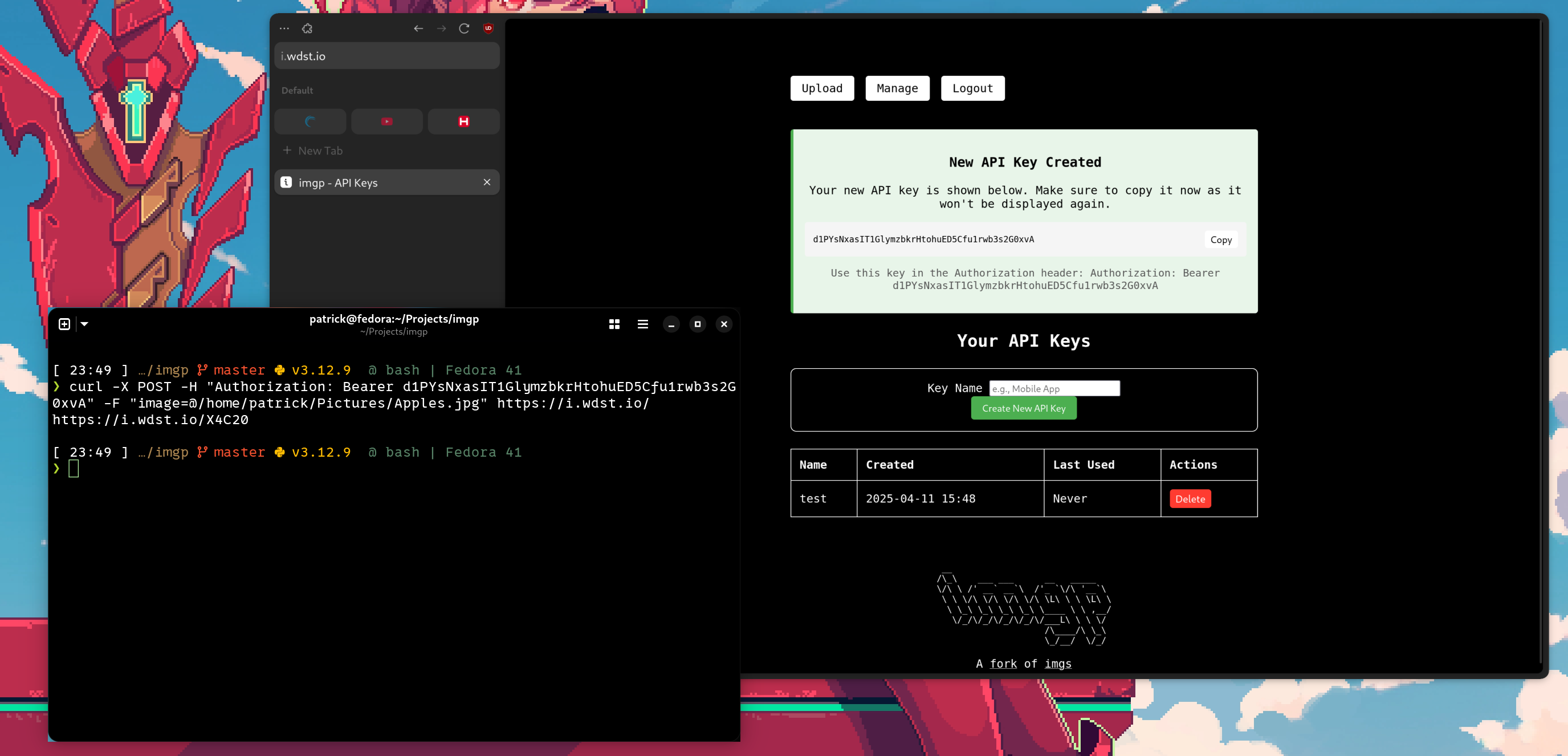Focus the i.wdst.io address bar
This screenshot has height=756, width=1568.
click(386, 56)
